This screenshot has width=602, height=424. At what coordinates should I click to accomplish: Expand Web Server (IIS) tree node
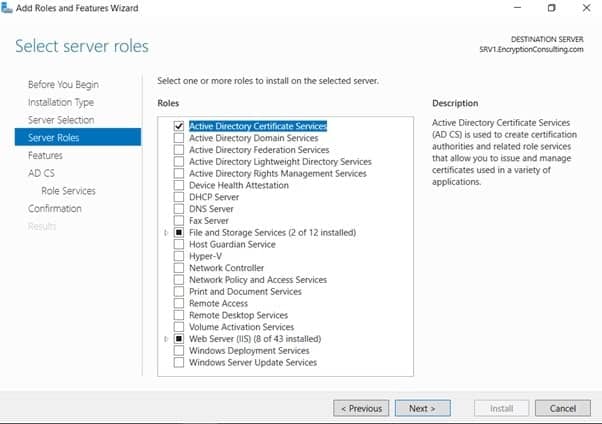[x=167, y=339]
